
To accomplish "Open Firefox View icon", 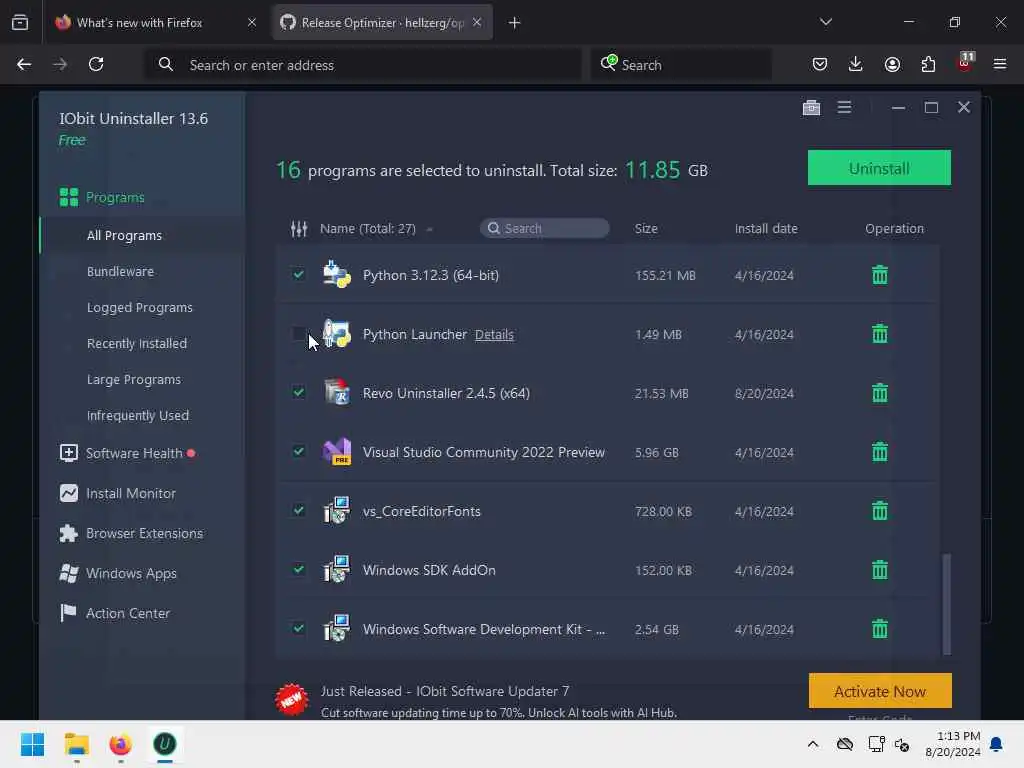I will click(x=20, y=23).
